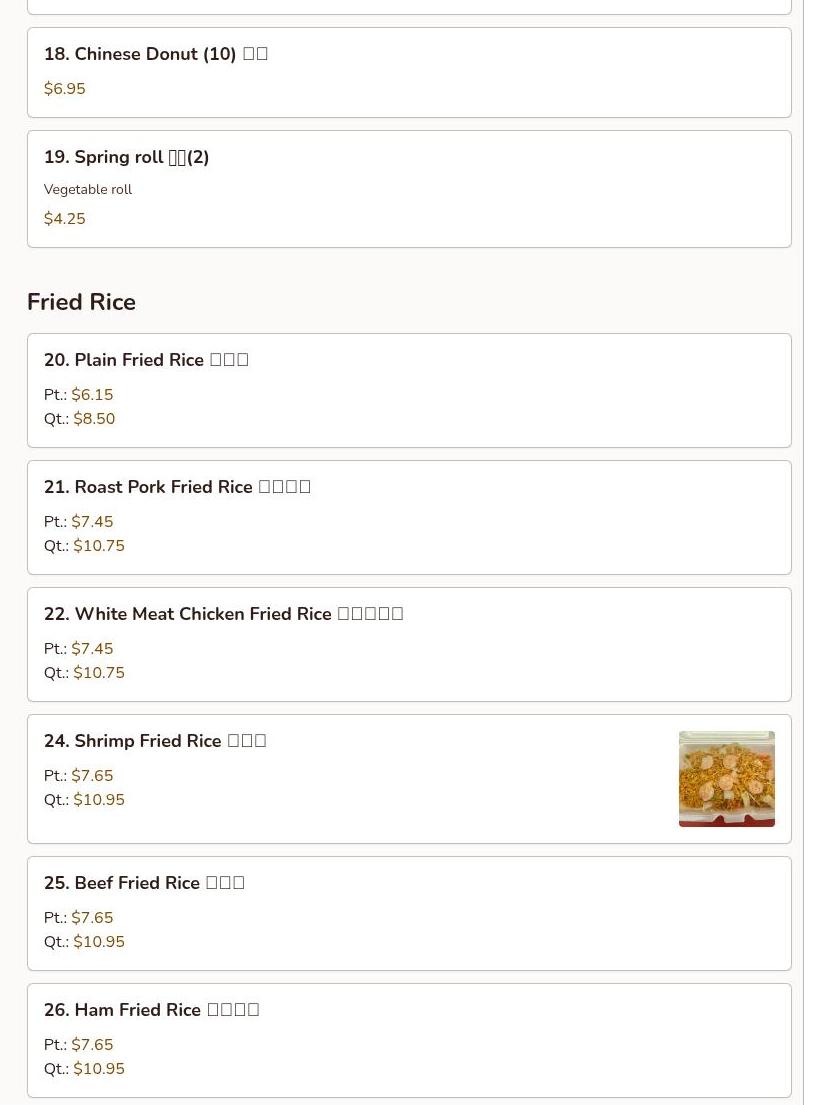This screenshot has width=824, height=1105.
Task: Click Ham Fried Rice quart price $10.95
Action: (x=99, y=1069)
